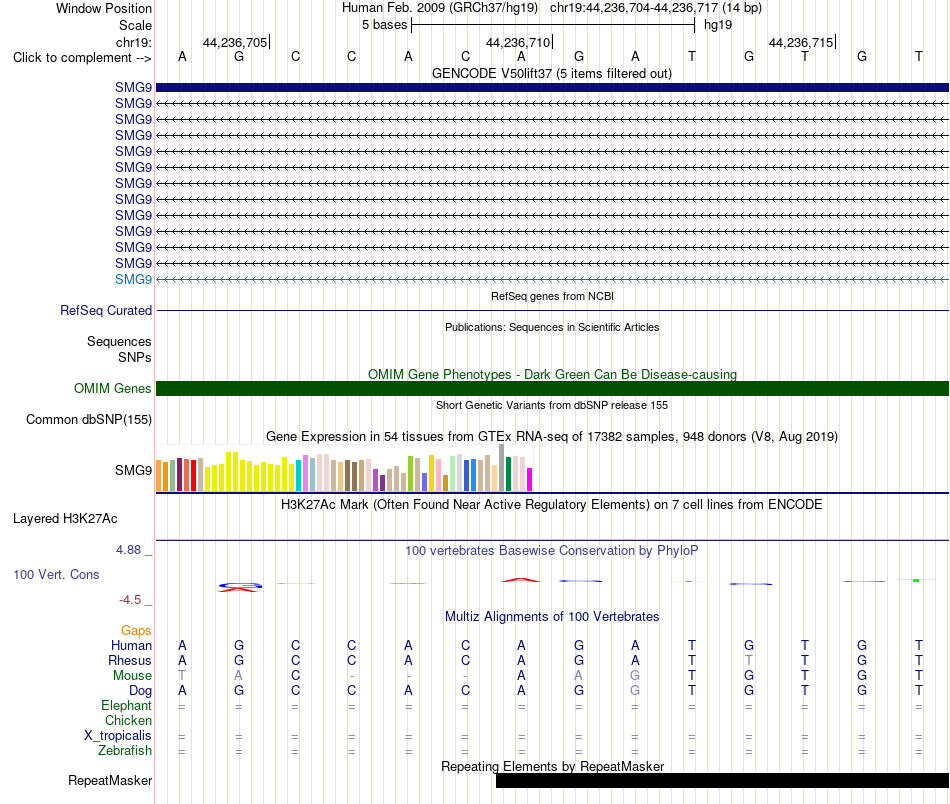
Task: Open 'Publications: Sequences in Scientific Articles' title
Action: (552, 327)
